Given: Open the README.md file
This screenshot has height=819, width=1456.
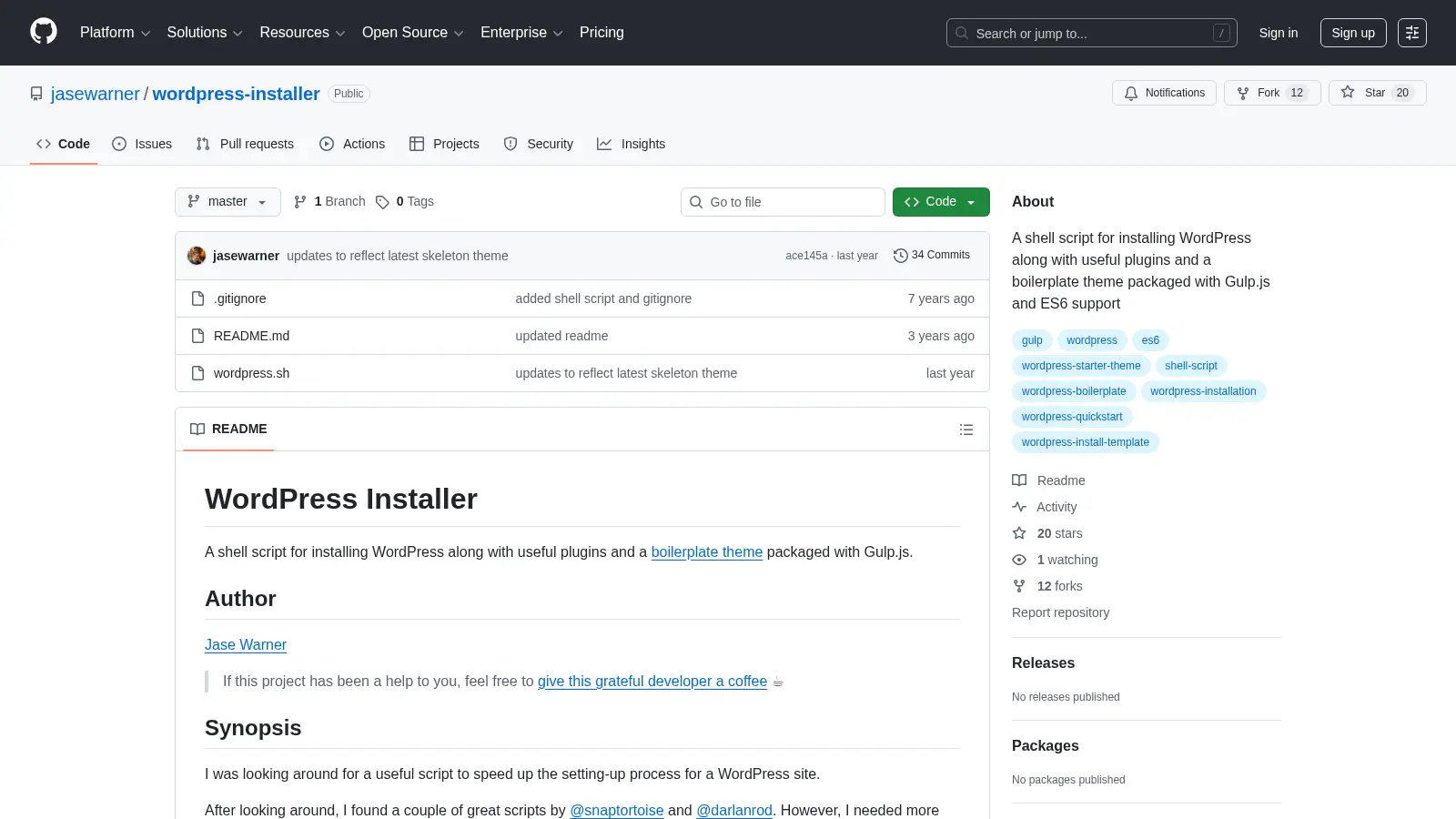Looking at the screenshot, I should click(x=251, y=336).
